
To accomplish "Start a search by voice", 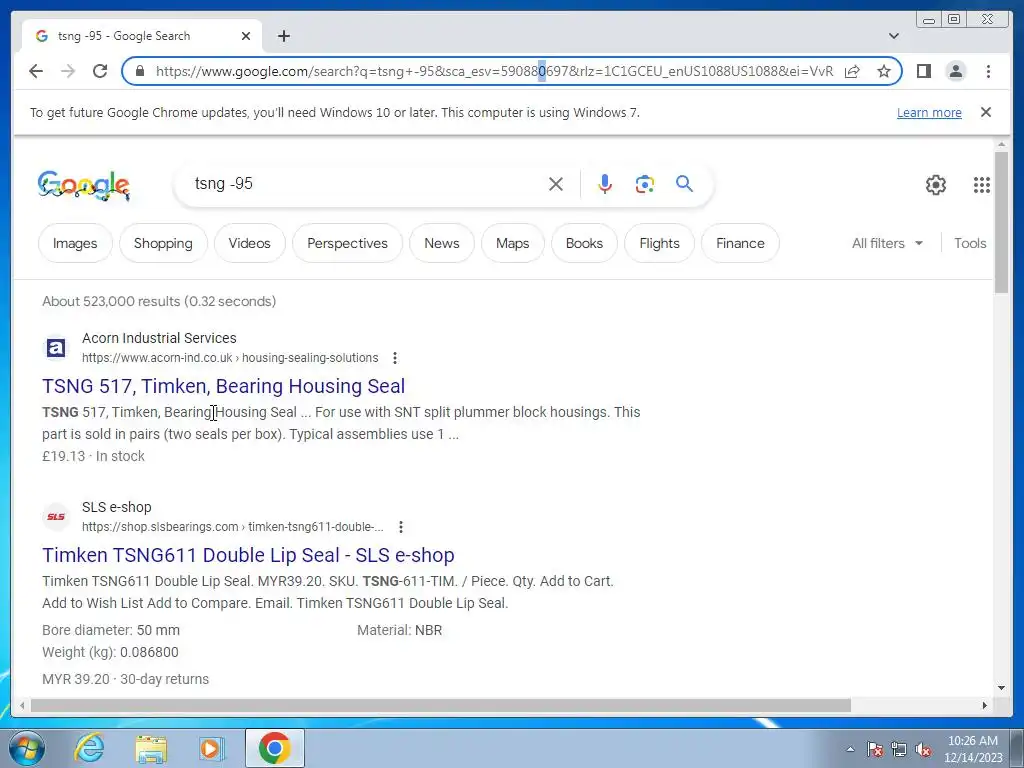I will 605,184.
